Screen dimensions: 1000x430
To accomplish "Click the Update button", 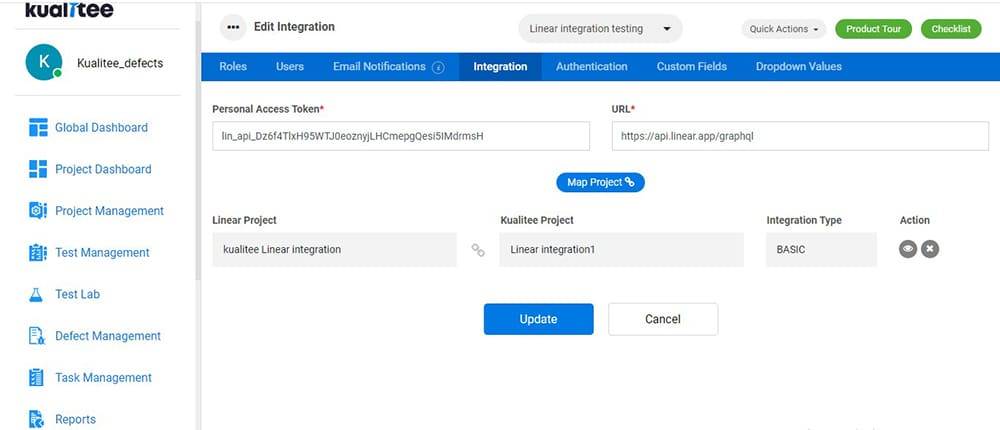I will [538, 319].
